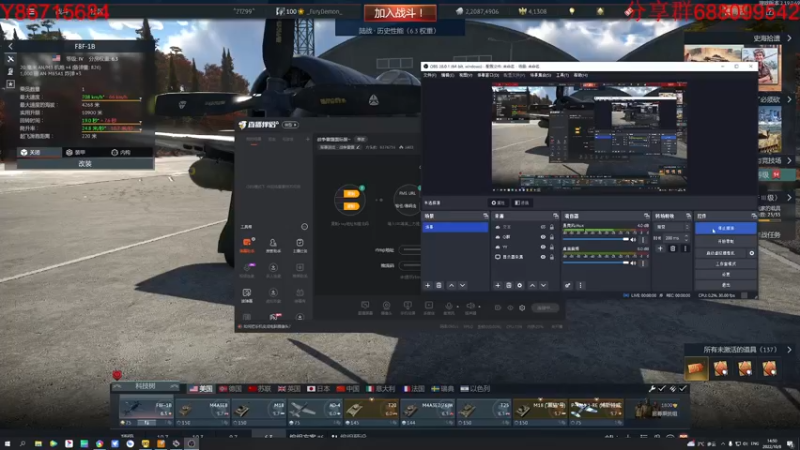Delete scene with OBS scenes trash icon

pos(439,286)
